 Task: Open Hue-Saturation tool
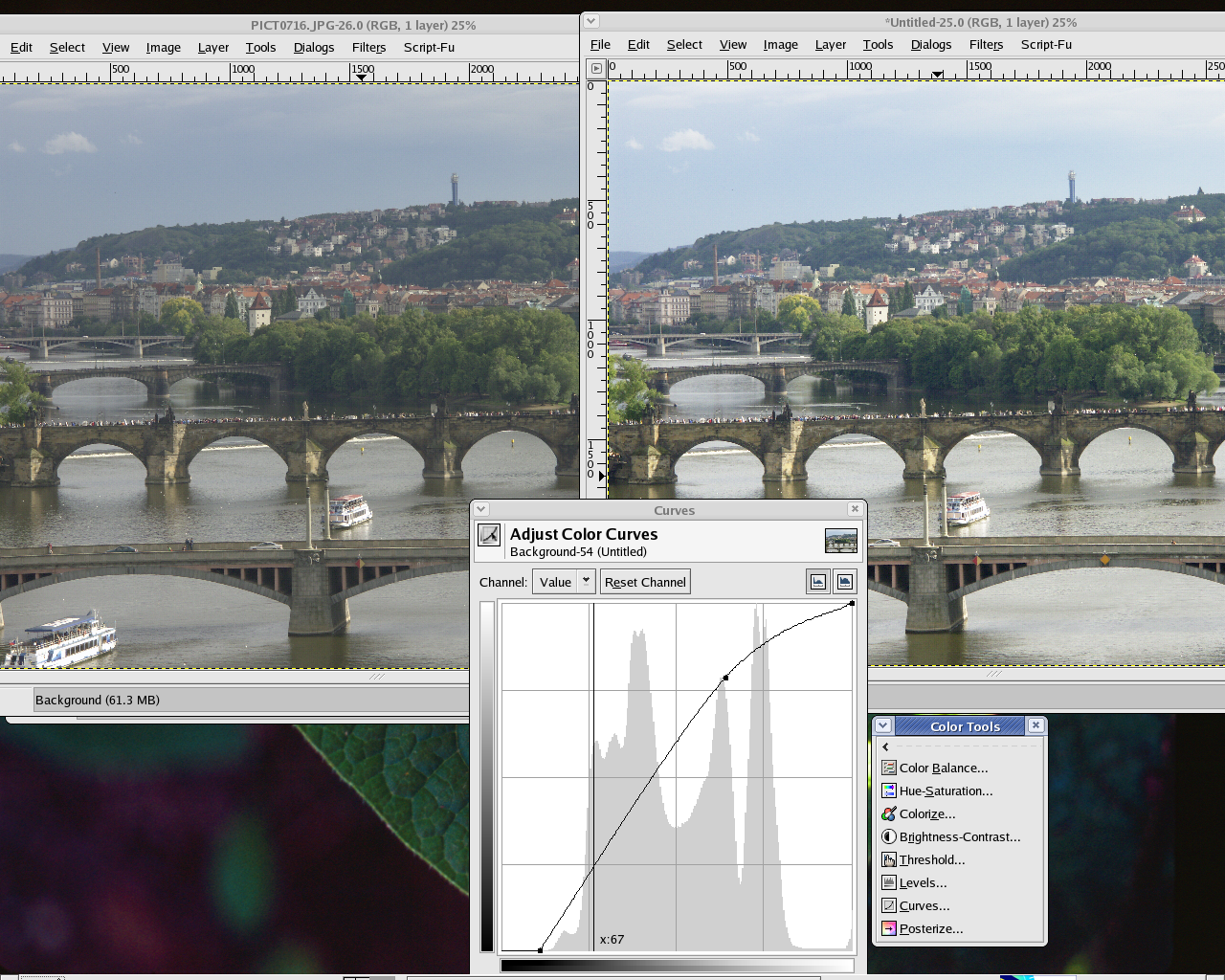coord(946,791)
